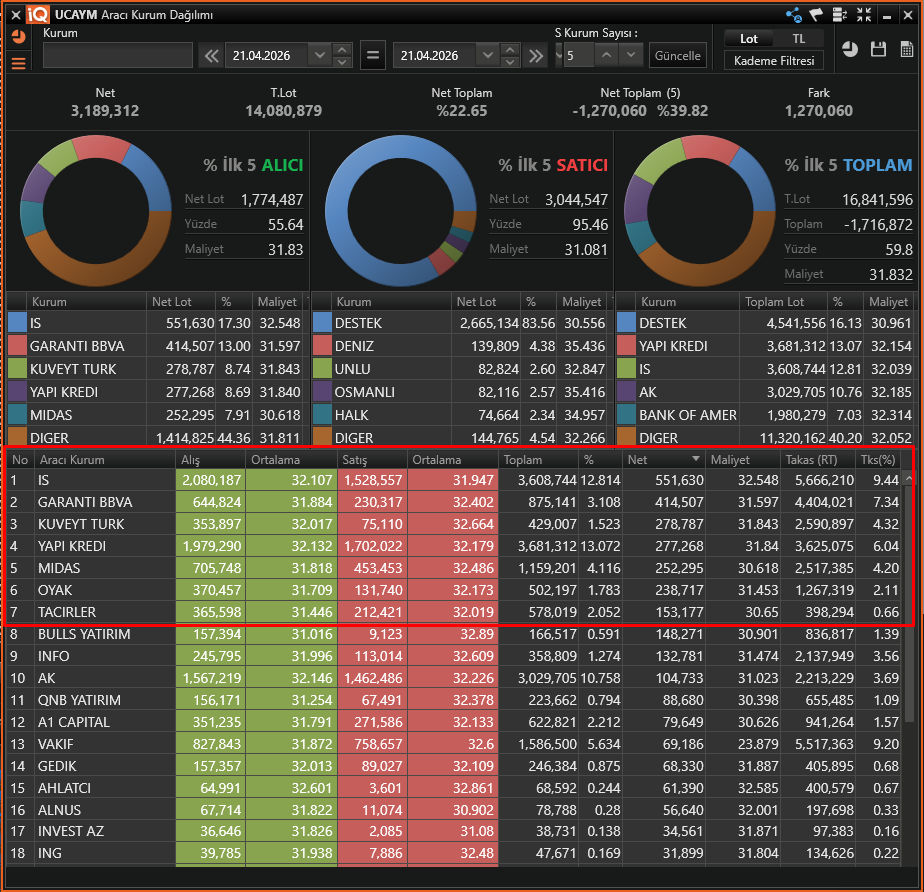Image resolution: width=924 pixels, height=892 pixels.
Task: Click the Güncelle button
Action: point(678,56)
